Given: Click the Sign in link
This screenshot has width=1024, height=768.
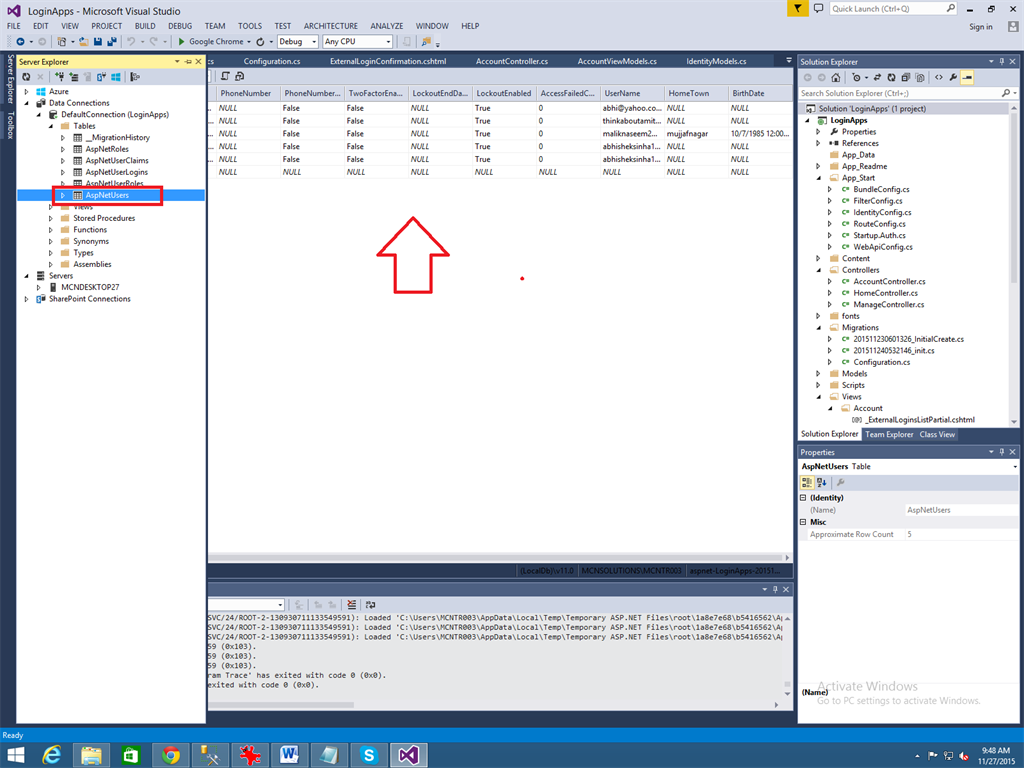Looking at the screenshot, I should coord(980,27).
